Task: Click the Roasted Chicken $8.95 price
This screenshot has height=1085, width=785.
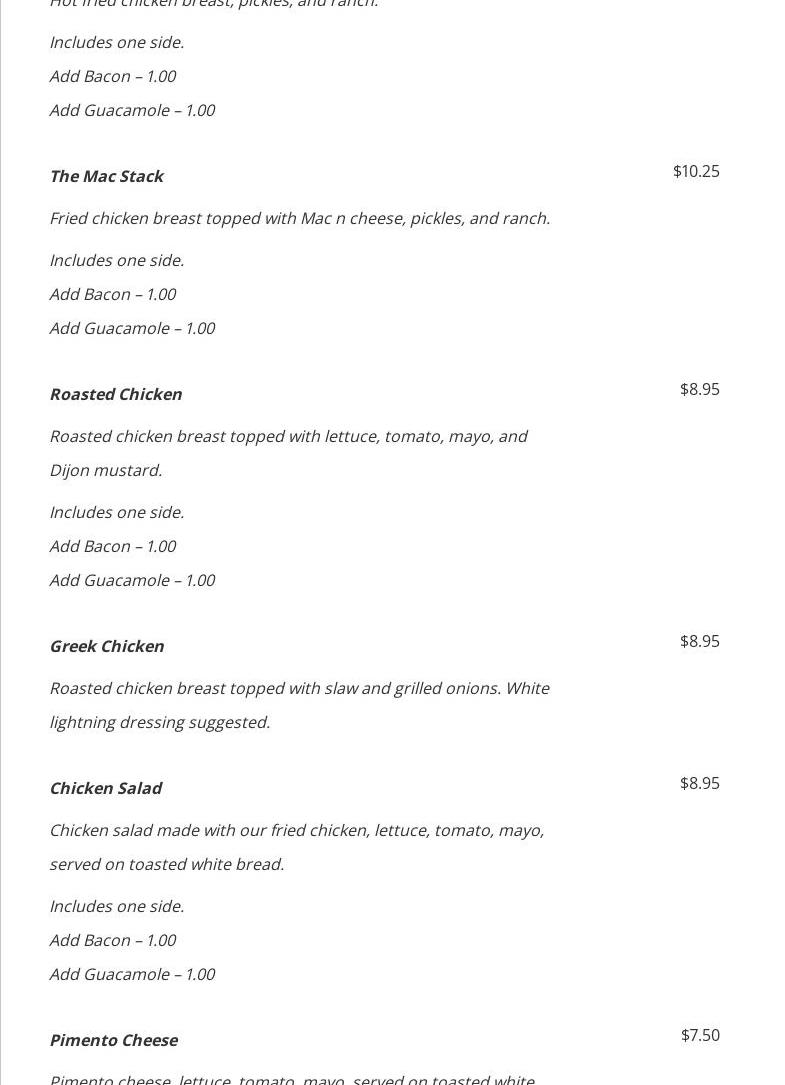Action: (699, 389)
